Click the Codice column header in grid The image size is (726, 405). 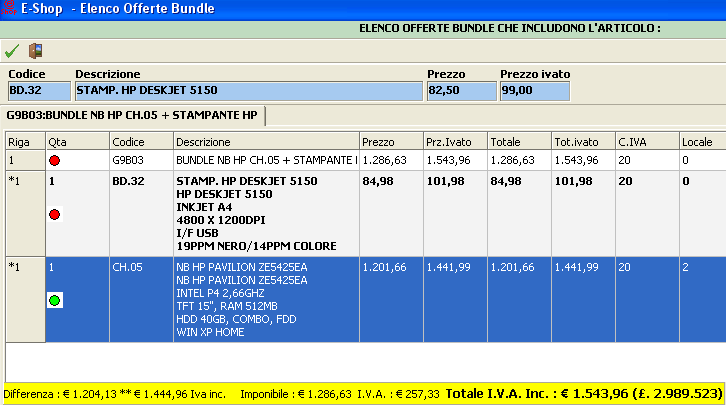pyautogui.click(x=141, y=142)
